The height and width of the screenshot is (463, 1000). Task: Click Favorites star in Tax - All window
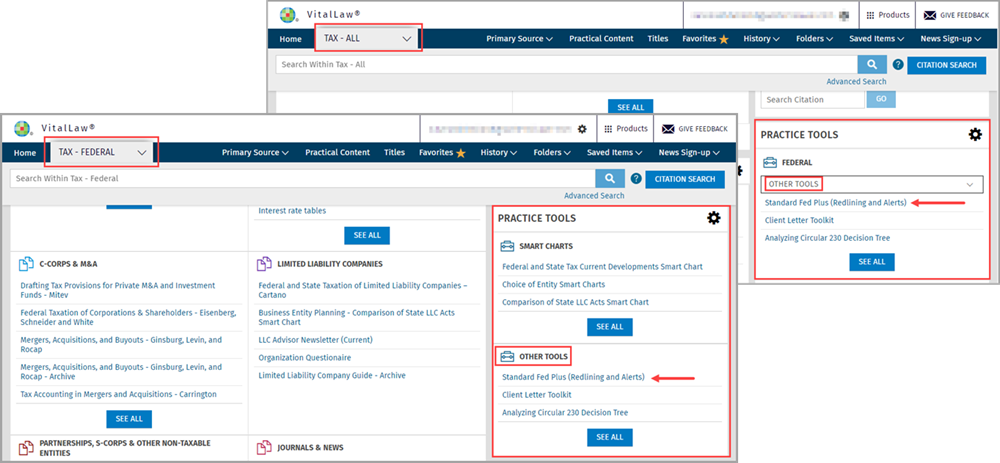(x=724, y=39)
